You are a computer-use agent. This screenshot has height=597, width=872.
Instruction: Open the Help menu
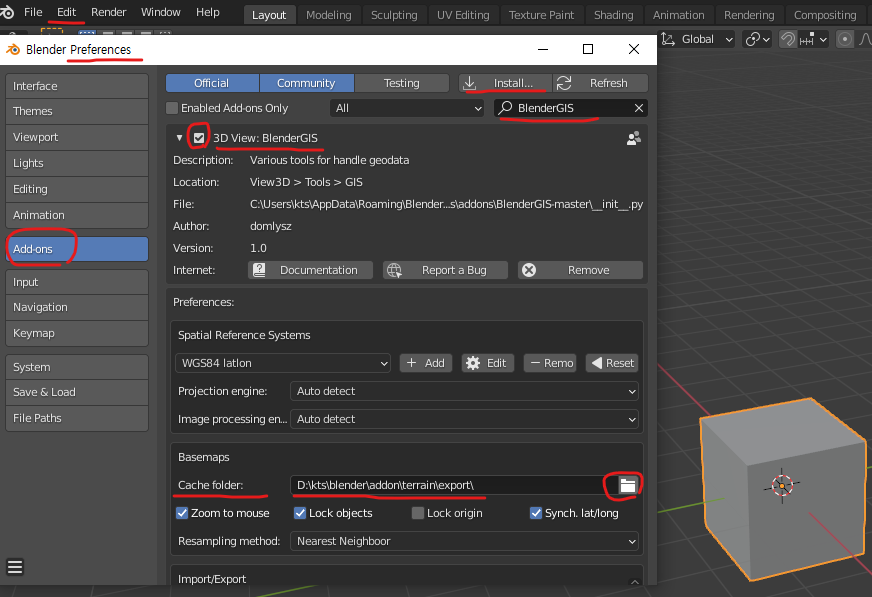(208, 12)
